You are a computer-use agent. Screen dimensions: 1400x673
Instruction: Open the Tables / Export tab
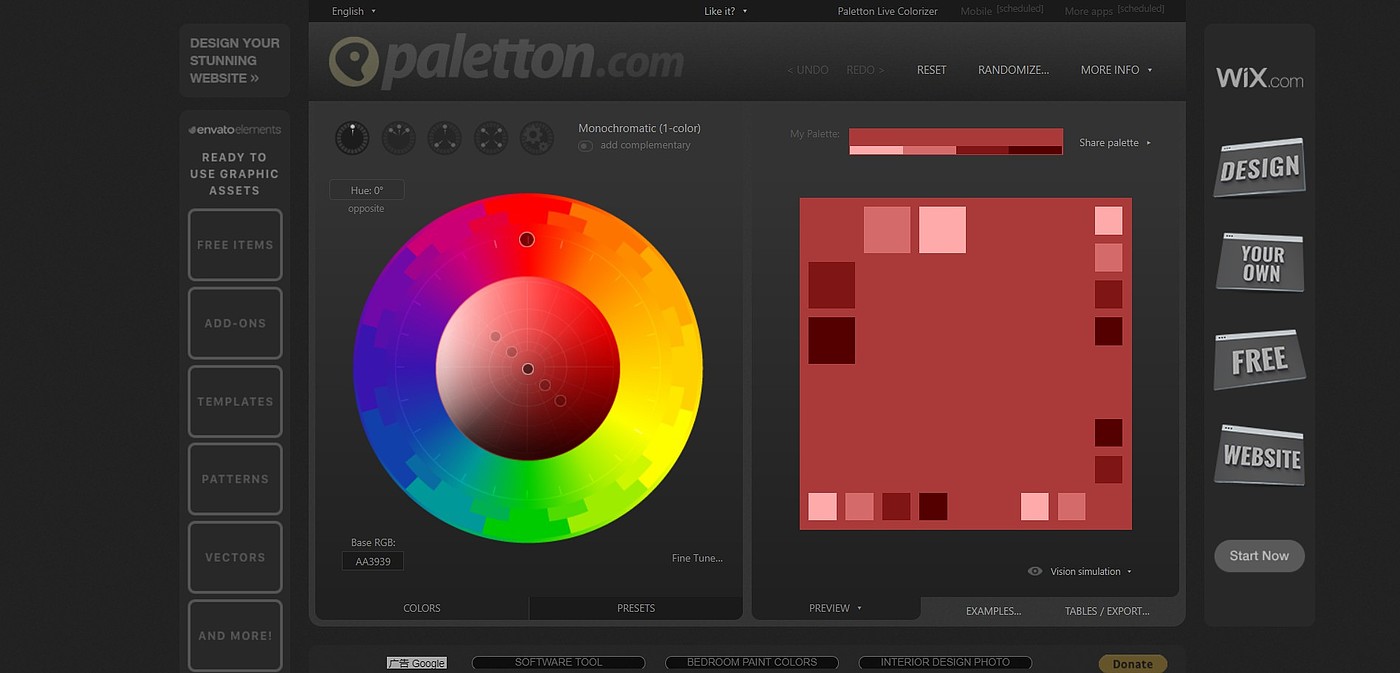[1107, 611]
